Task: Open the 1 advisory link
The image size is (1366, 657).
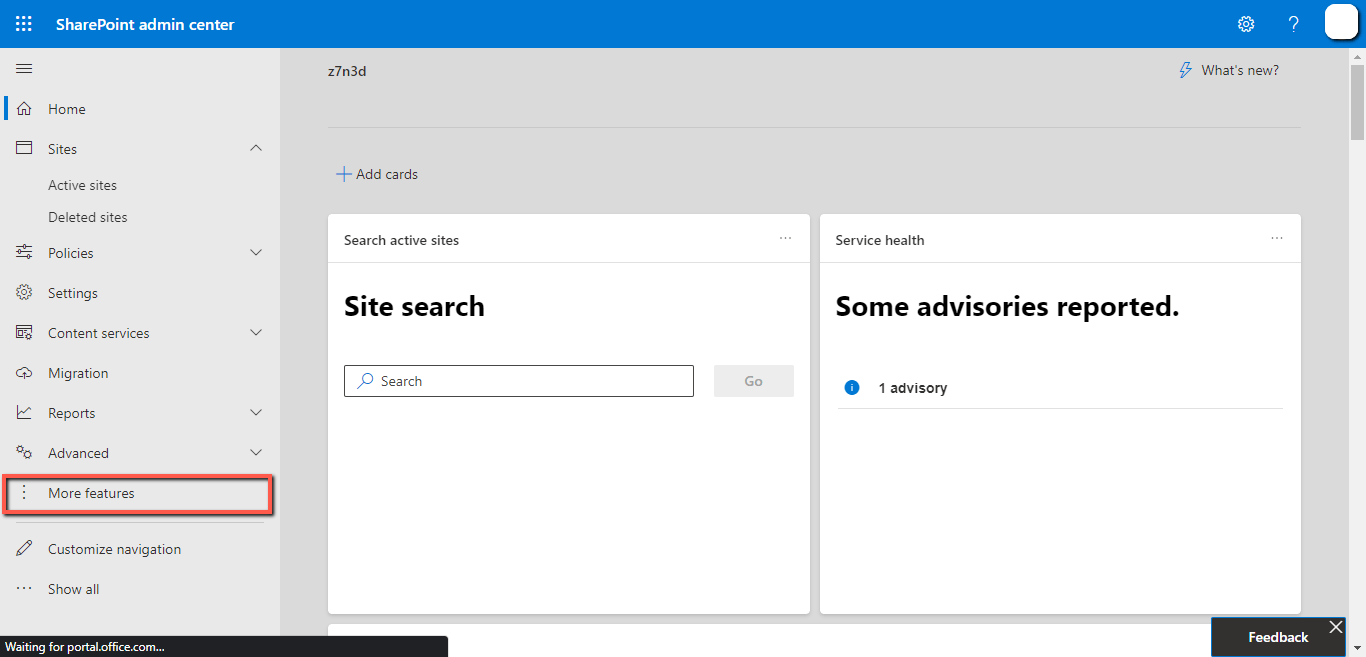Action: coord(913,388)
